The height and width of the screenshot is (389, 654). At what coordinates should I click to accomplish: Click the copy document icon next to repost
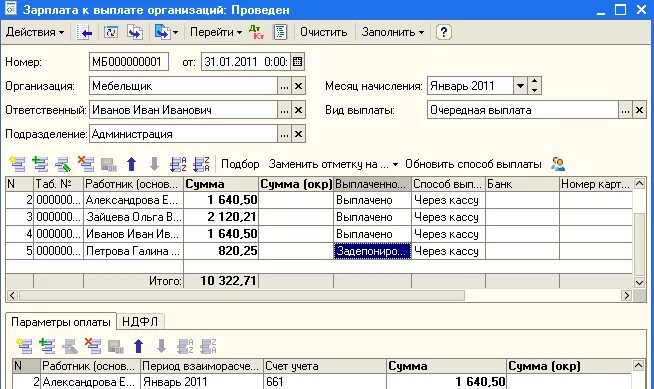pos(135,32)
